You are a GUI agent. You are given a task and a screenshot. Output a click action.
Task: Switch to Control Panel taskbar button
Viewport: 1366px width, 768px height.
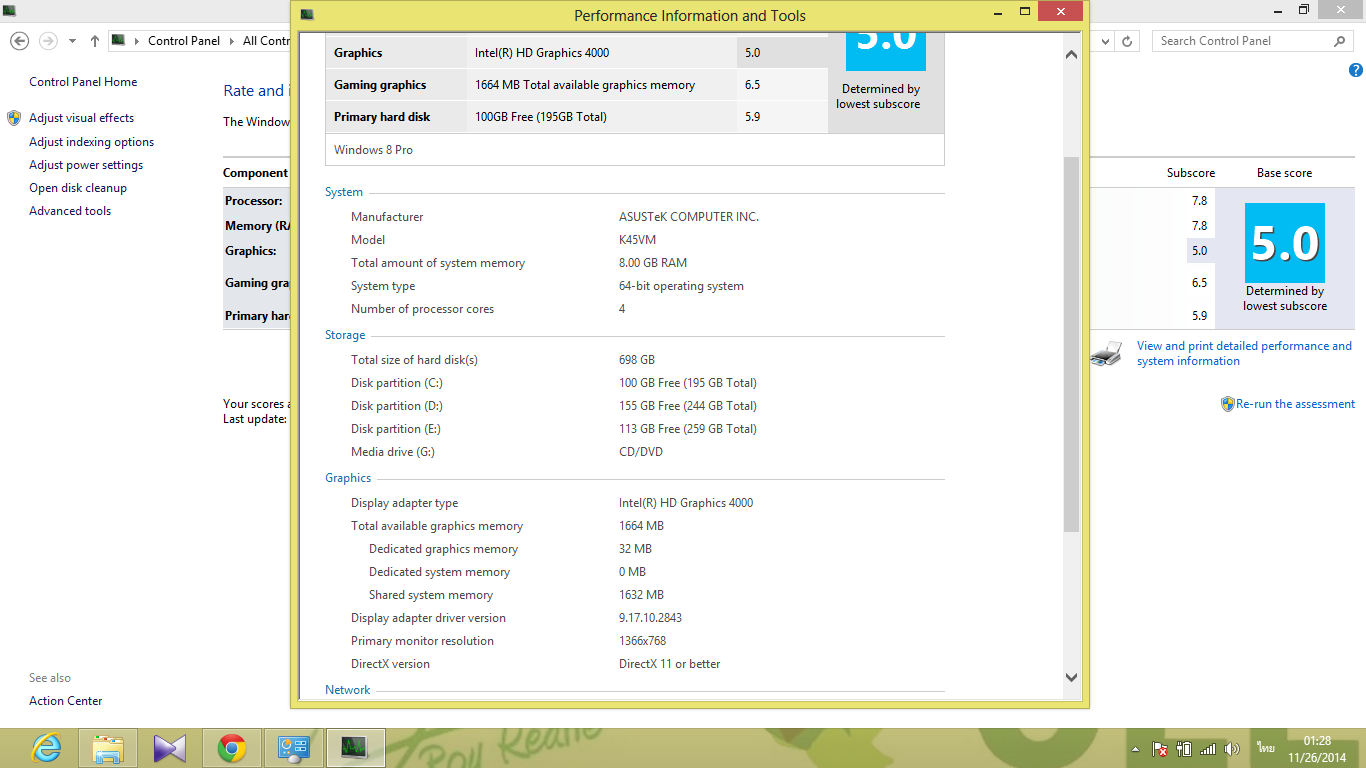point(293,748)
